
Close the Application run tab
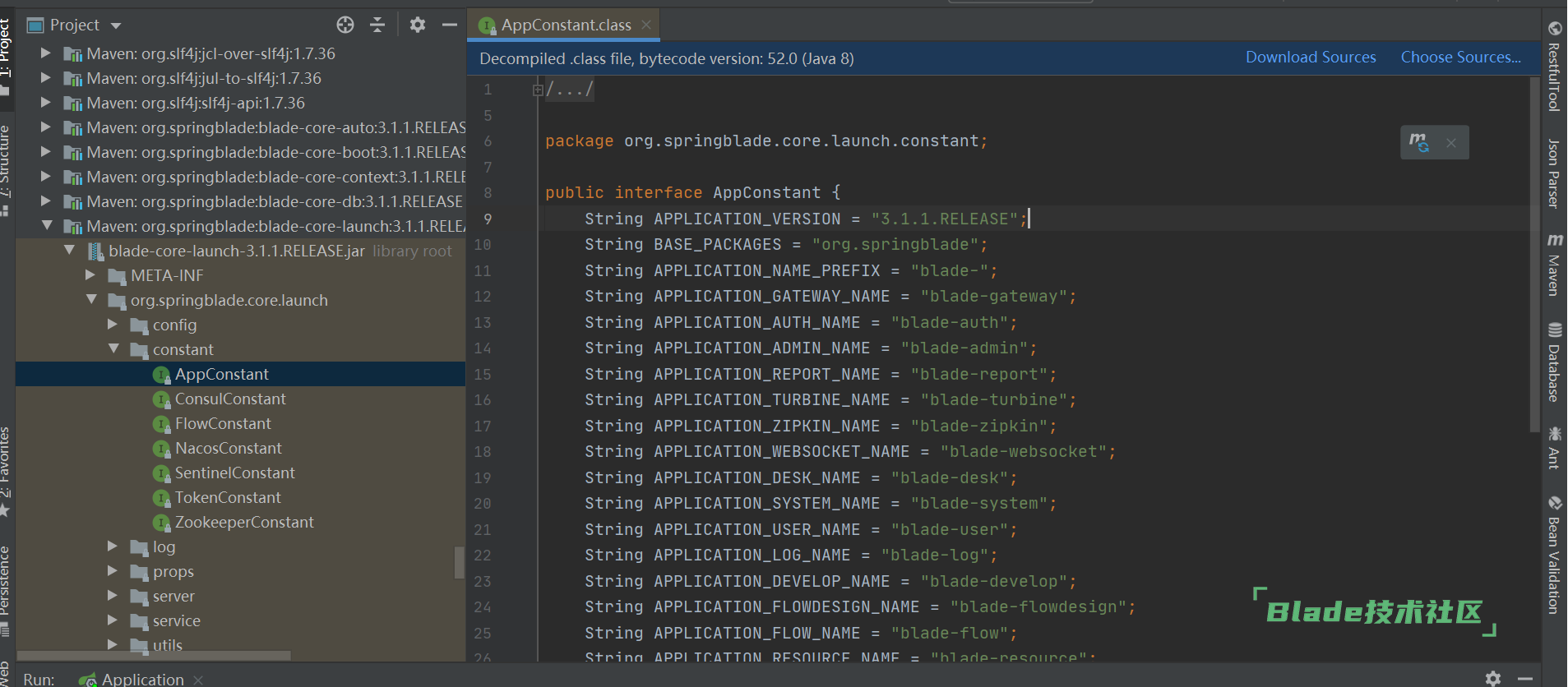point(198,680)
